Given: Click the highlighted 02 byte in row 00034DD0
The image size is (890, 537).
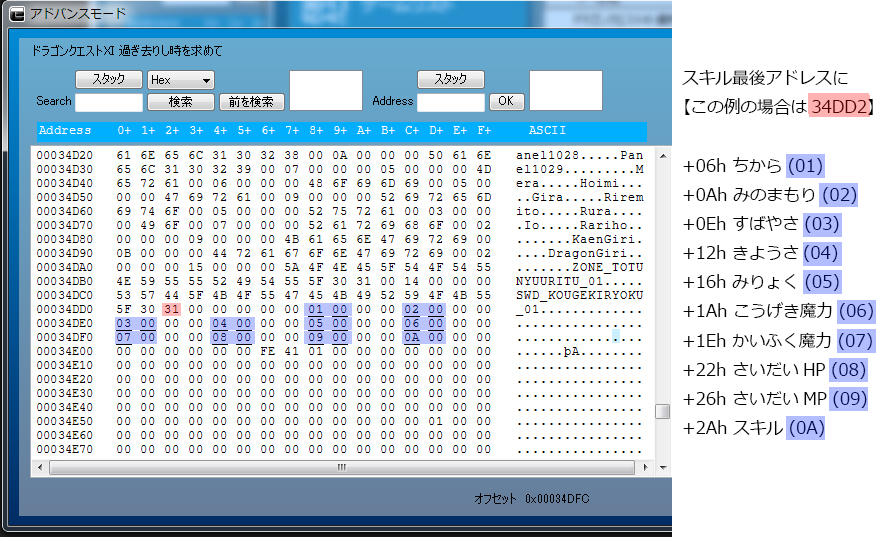Looking at the screenshot, I should pyautogui.click(x=412, y=309).
